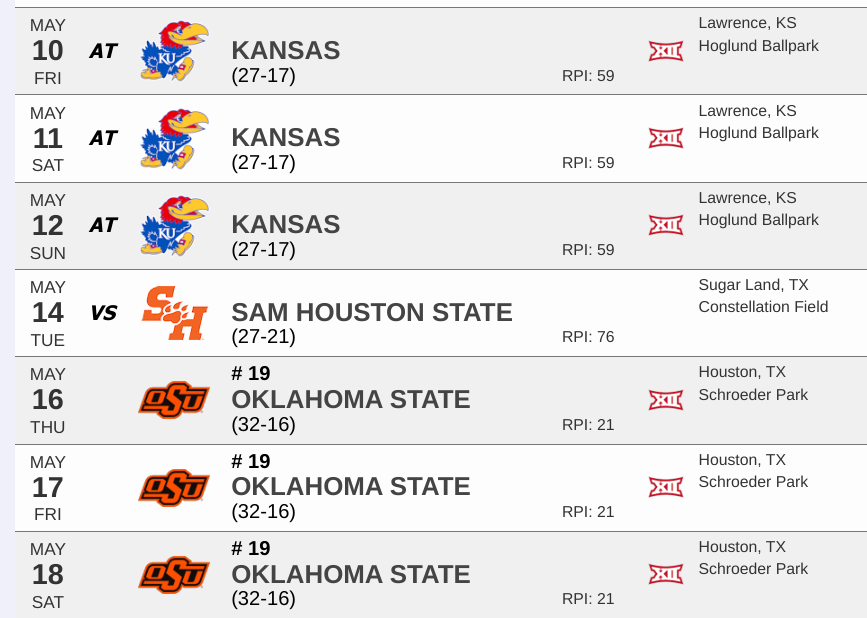Open the KANSAS team name for May 11
This screenshot has width=867, height=618.
tap(286, 137)
